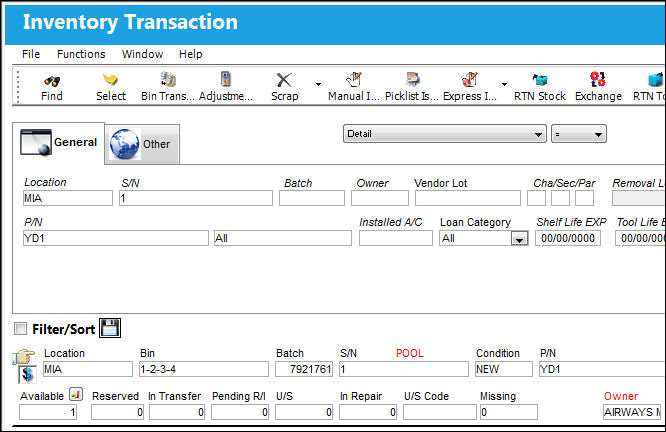
Task: Click the result S/N field under POOL
Action: pyautogui.click(x=404, y=369)
